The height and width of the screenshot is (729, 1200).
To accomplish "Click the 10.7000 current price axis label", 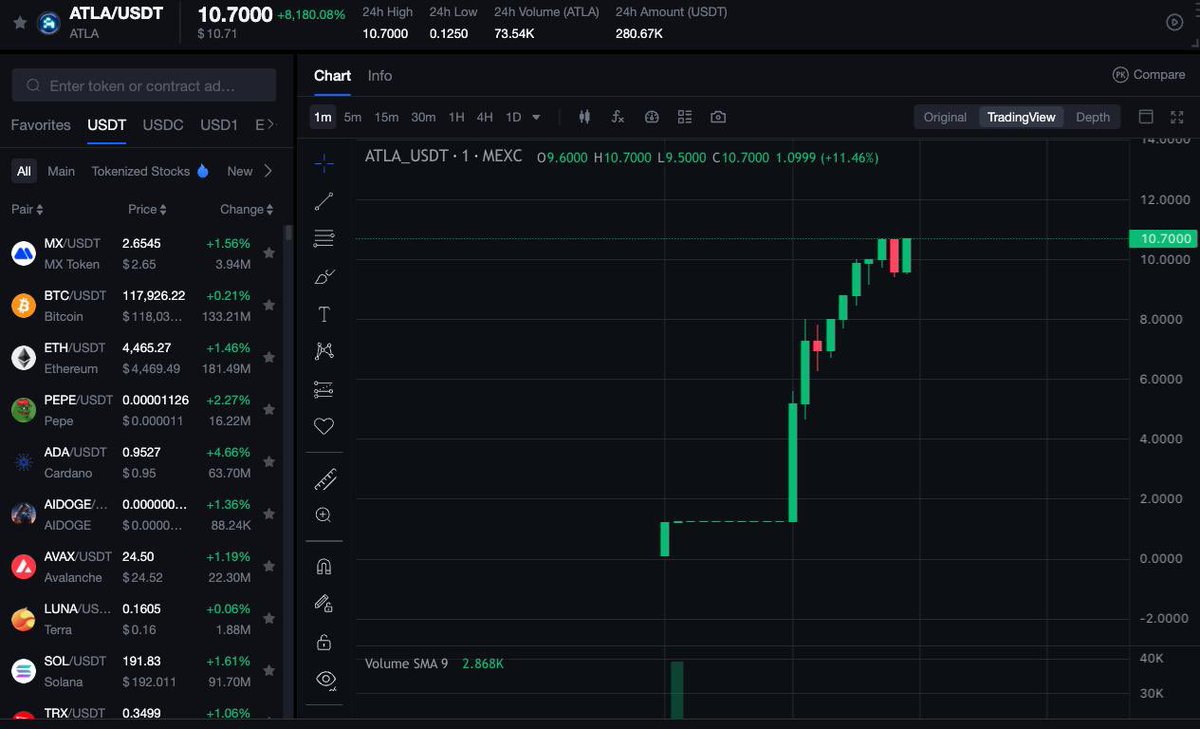I will point(1162,238).
